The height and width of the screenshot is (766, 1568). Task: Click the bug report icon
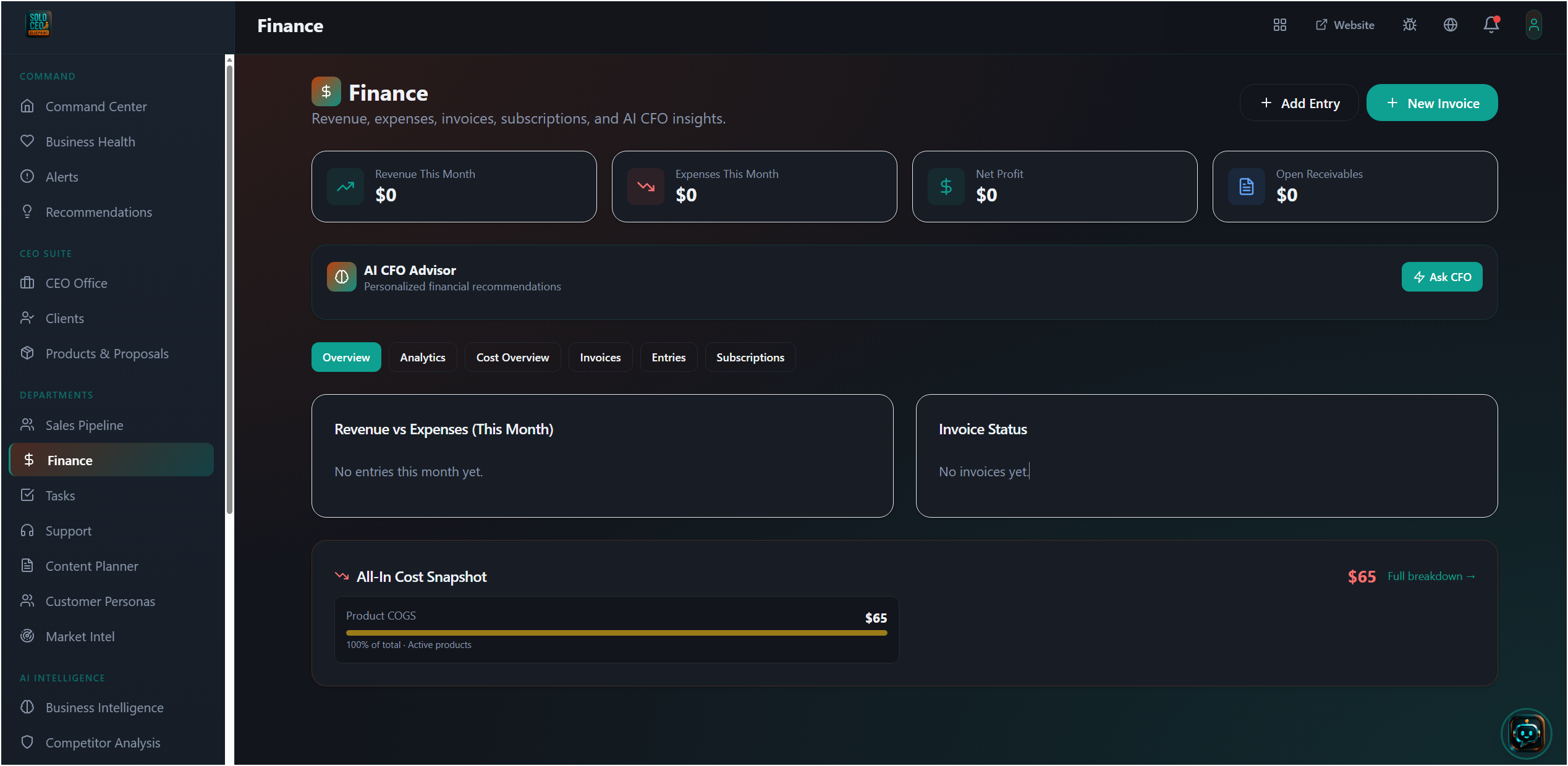pos(1409,25)
